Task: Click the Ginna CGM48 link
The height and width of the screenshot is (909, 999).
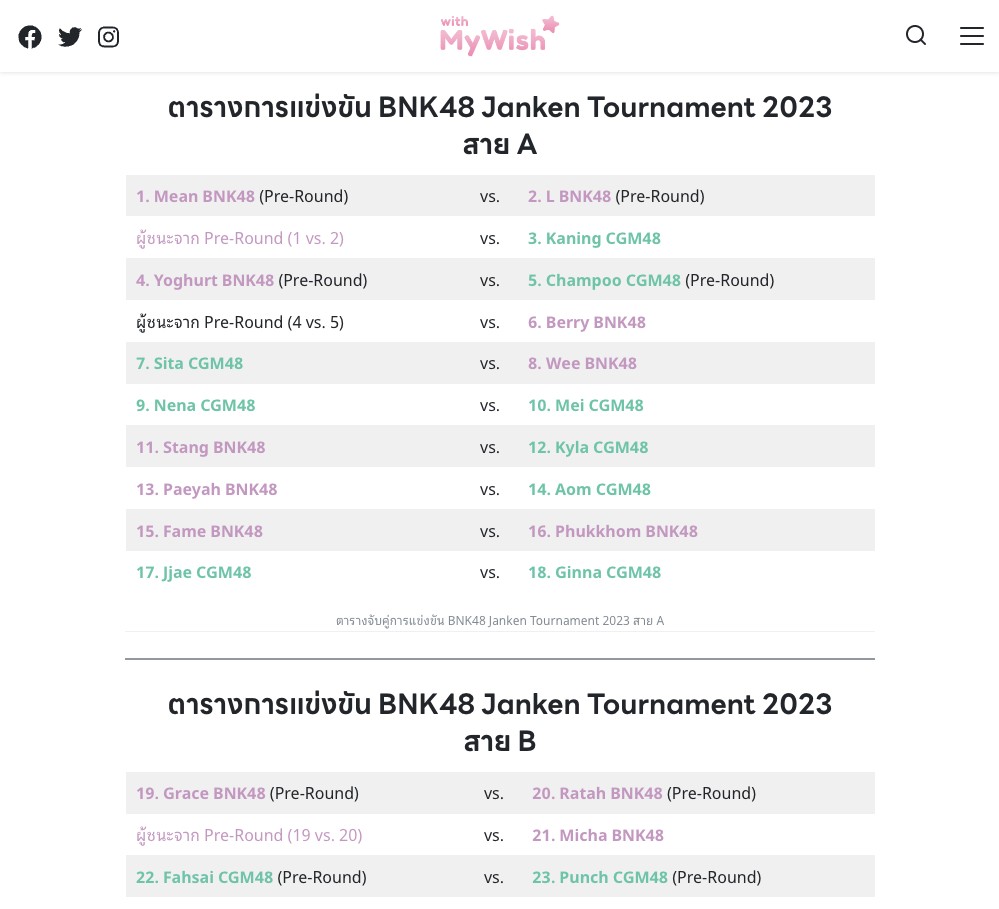Action: pos(594,572)
